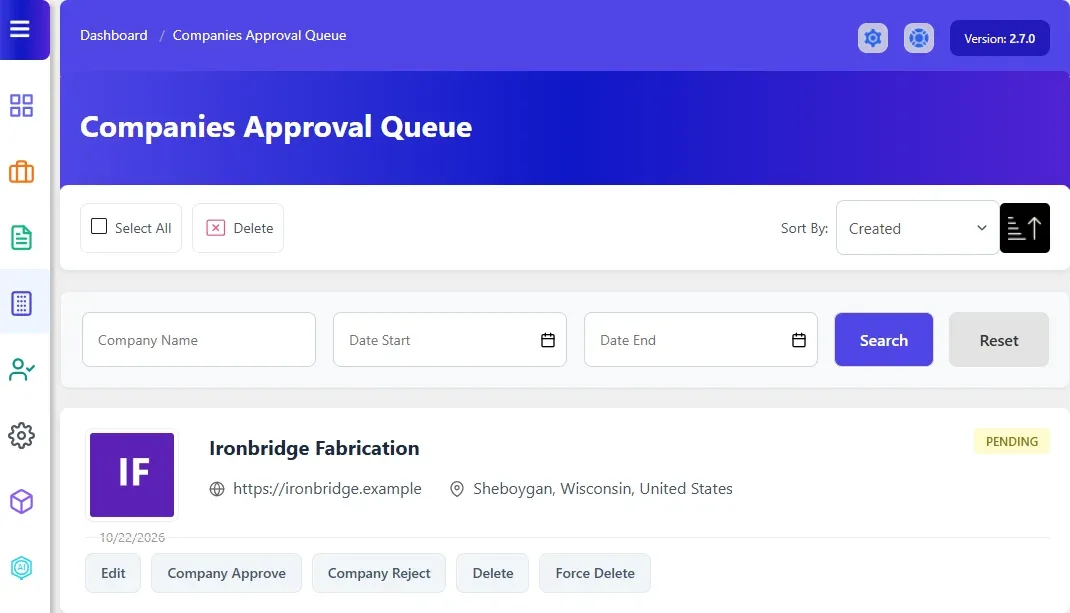The image size is (1070, 613).
Task: Click Delete on the Ironbridge Fabrication card
Action: coord(493,573)
